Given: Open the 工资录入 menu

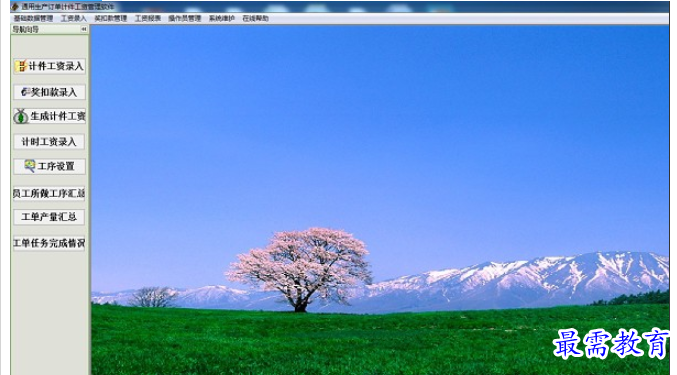Looking at the screenshot, I should coord(73,18).
